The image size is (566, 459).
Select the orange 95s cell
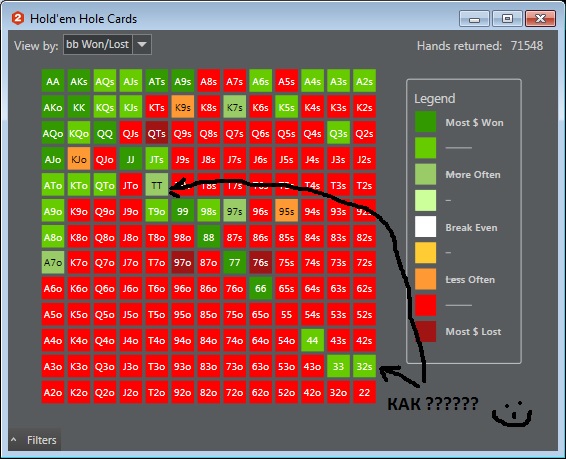(x=287, y=211)
